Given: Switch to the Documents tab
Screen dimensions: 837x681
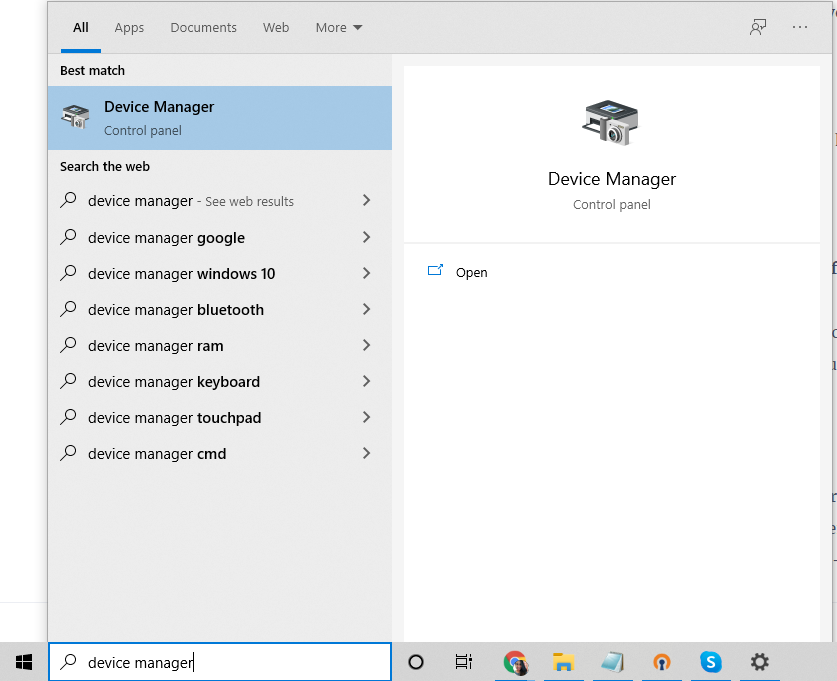Looking at the screenshot, I should click(203, 27).
